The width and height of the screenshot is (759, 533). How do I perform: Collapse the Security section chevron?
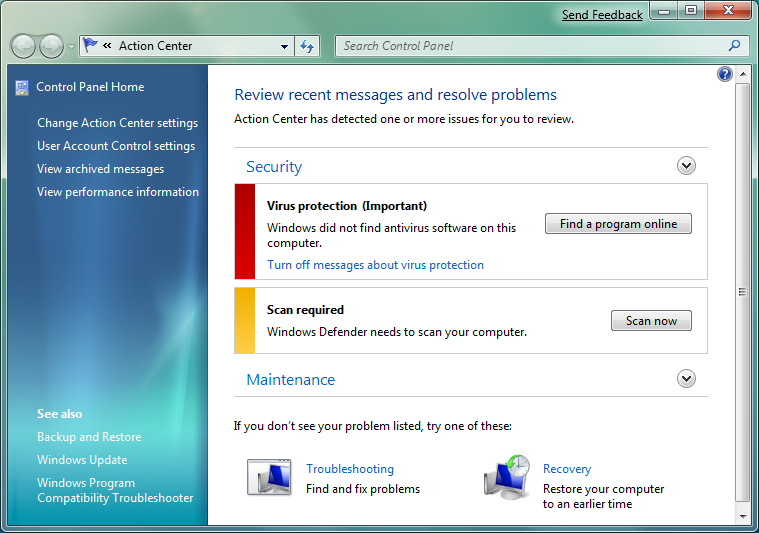coord(686,166)
